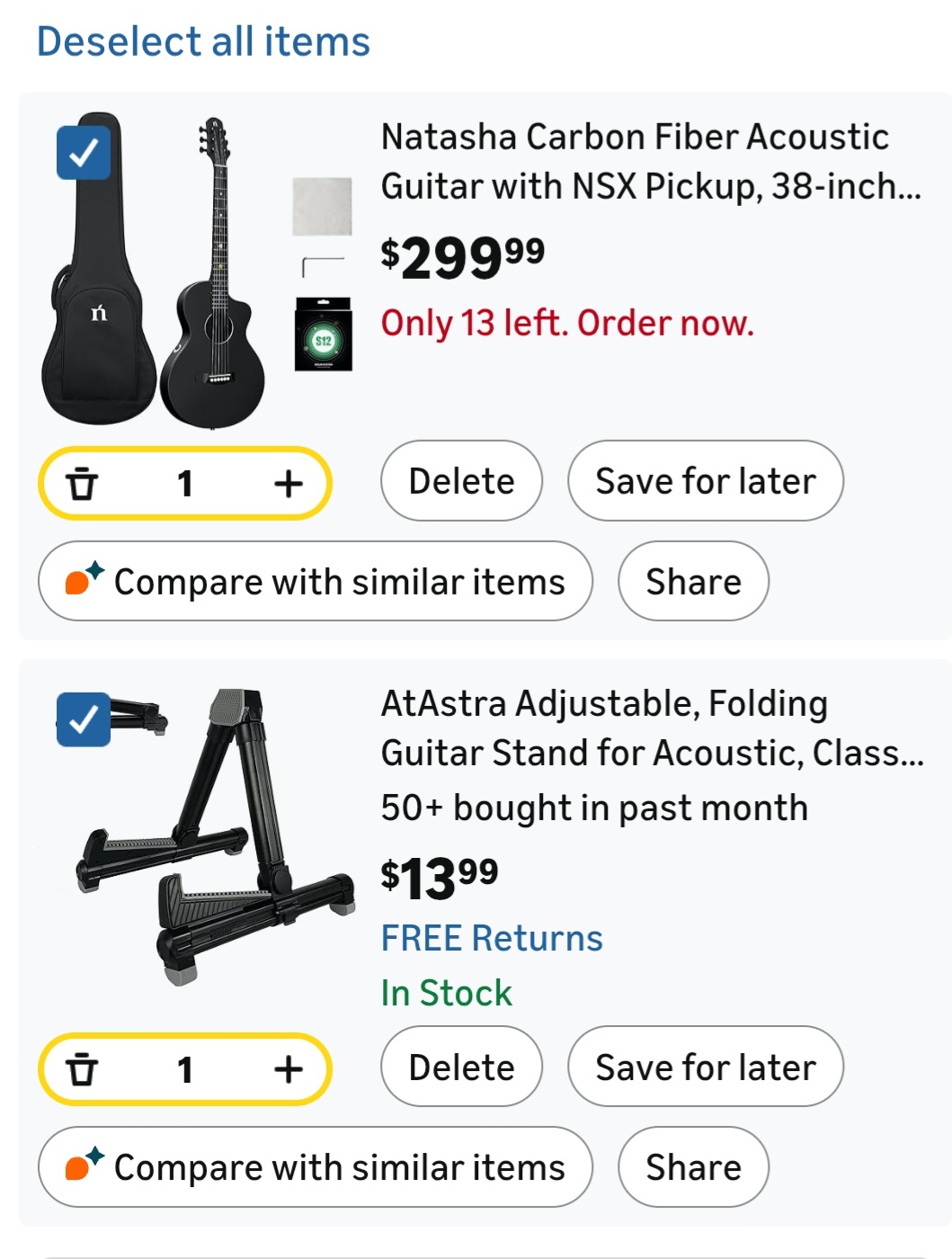The width and height of the screenshot is (952, 1259).
Task: Open Compare with similar items for the guitar
Action: tap(314, 581)
